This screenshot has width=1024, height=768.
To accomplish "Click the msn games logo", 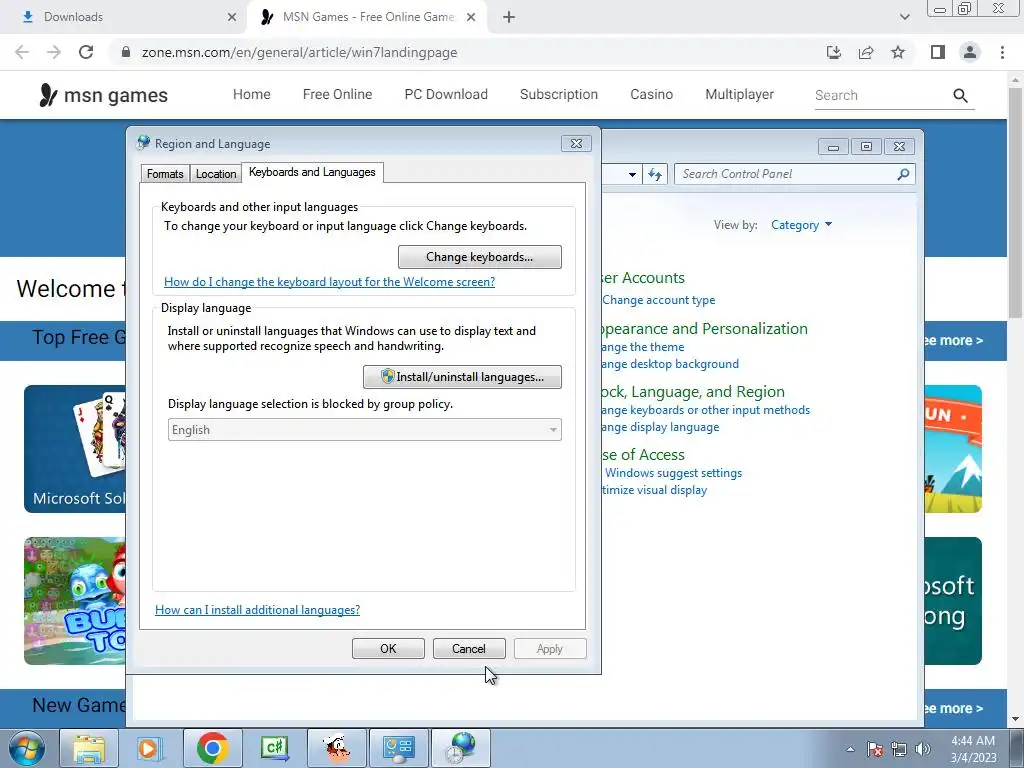I will [103, 95].
